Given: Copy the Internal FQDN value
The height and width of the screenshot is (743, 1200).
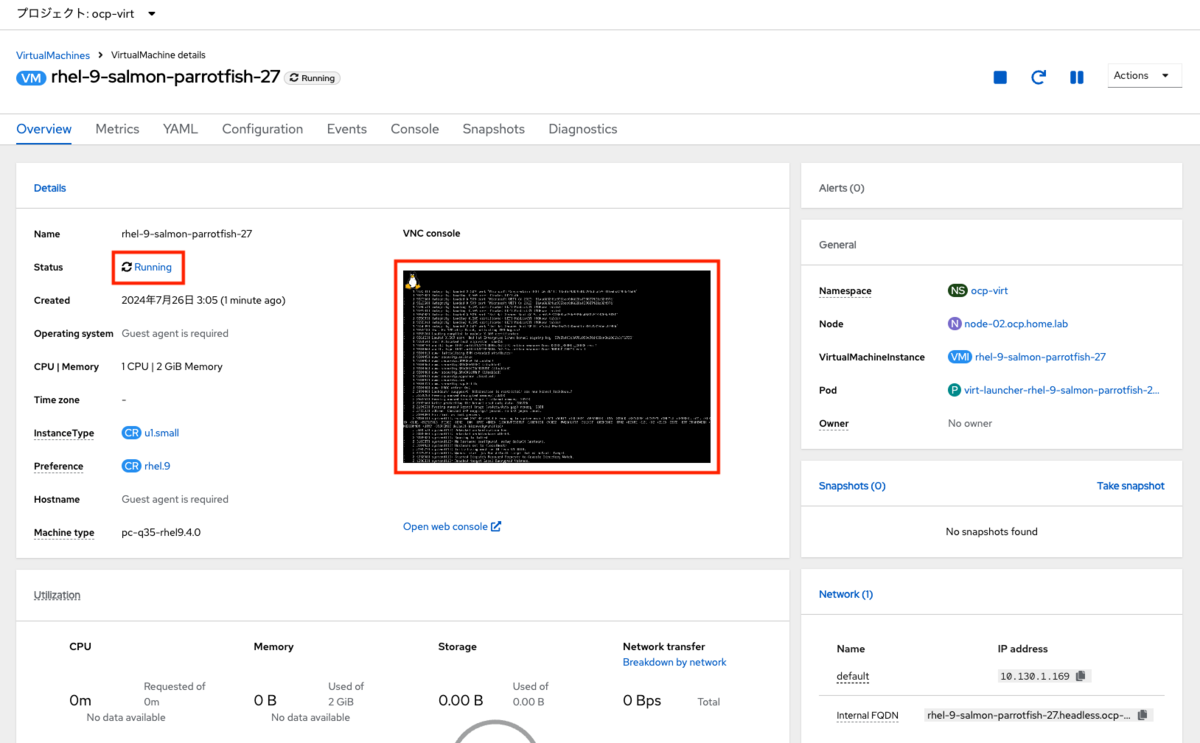Looking at the screenshot, I should pyautogui.click(x=1143, y=715).
